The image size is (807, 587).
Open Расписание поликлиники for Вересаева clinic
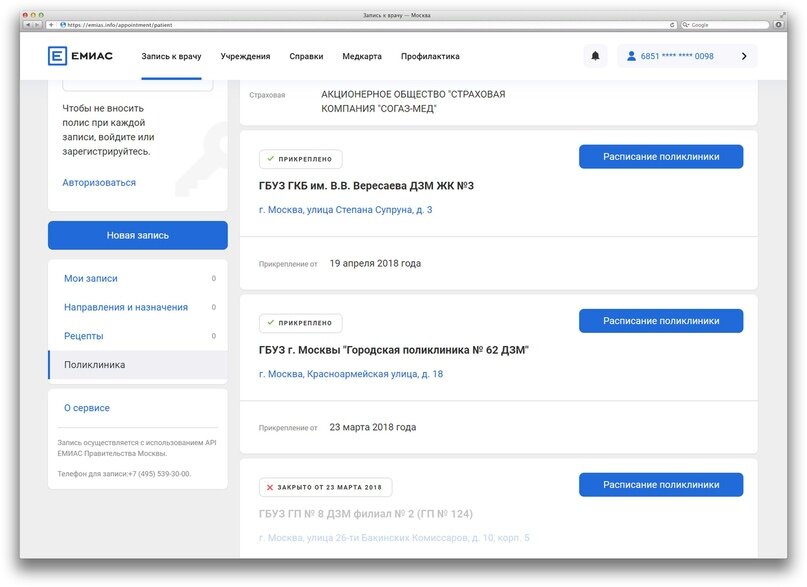point(660,156)
